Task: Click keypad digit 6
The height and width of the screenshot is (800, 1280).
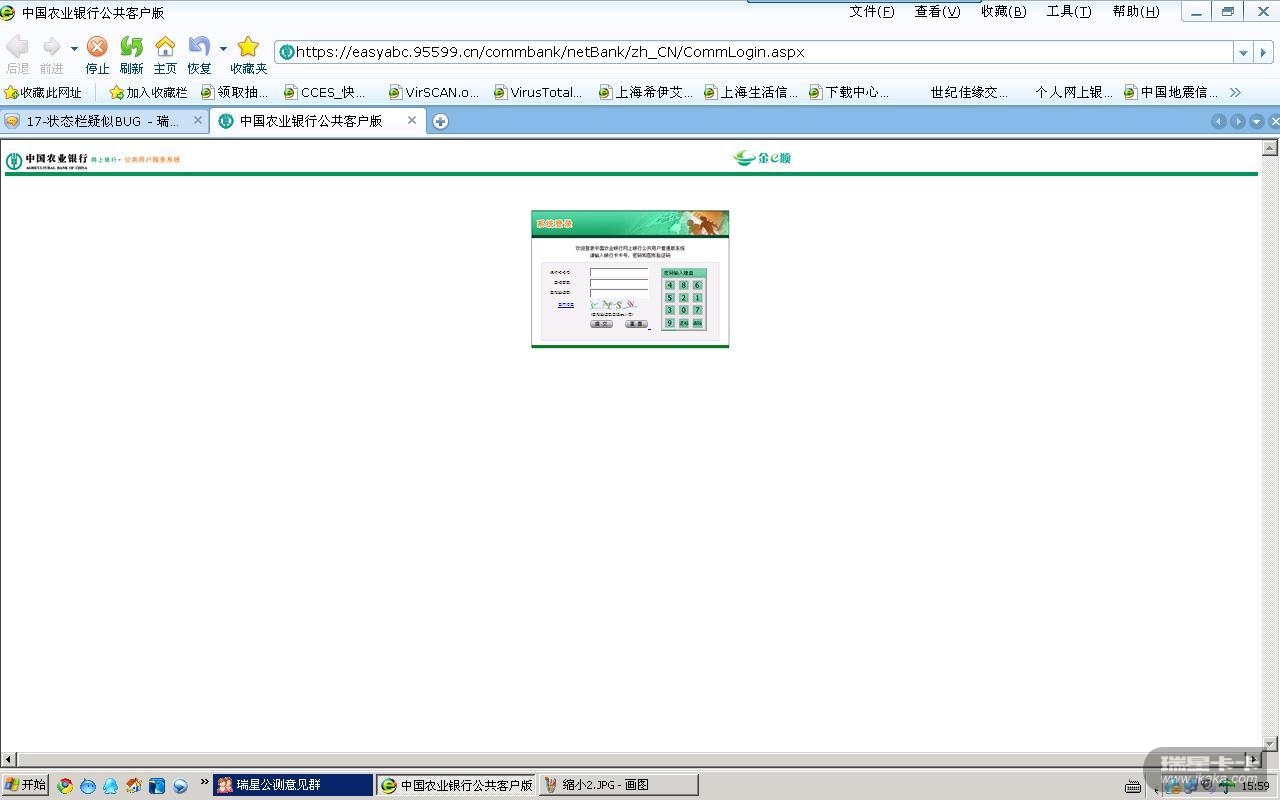Action: click(x=698, y=285)
